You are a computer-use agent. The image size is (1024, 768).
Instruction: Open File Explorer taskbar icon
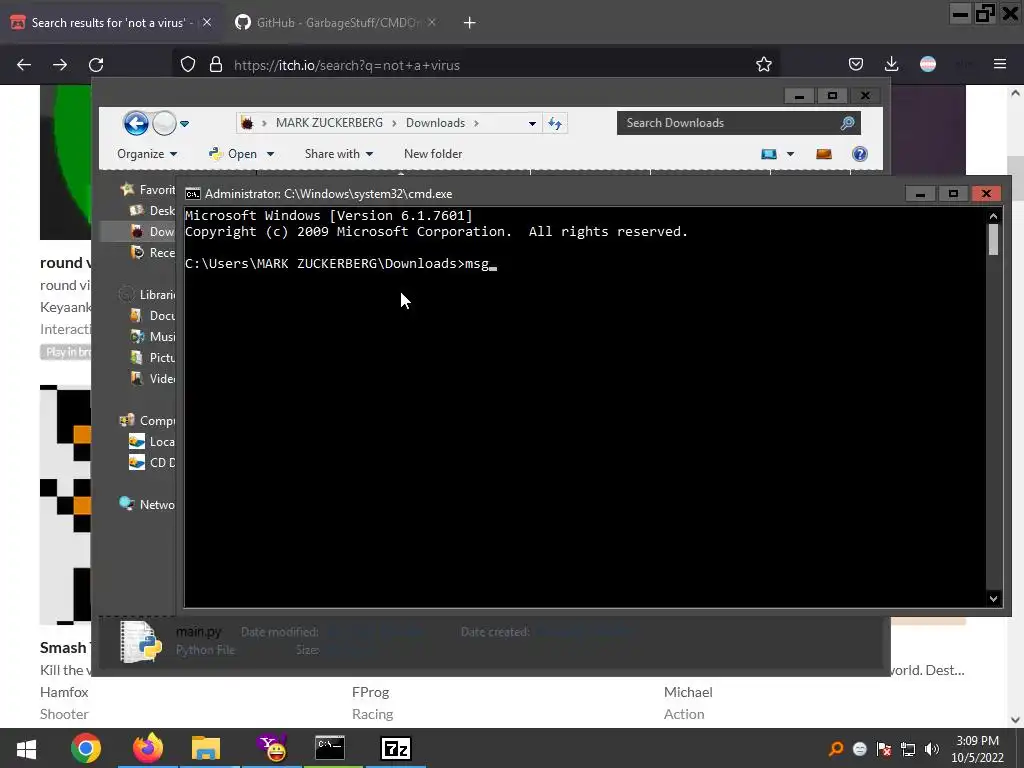pos(206,748)
